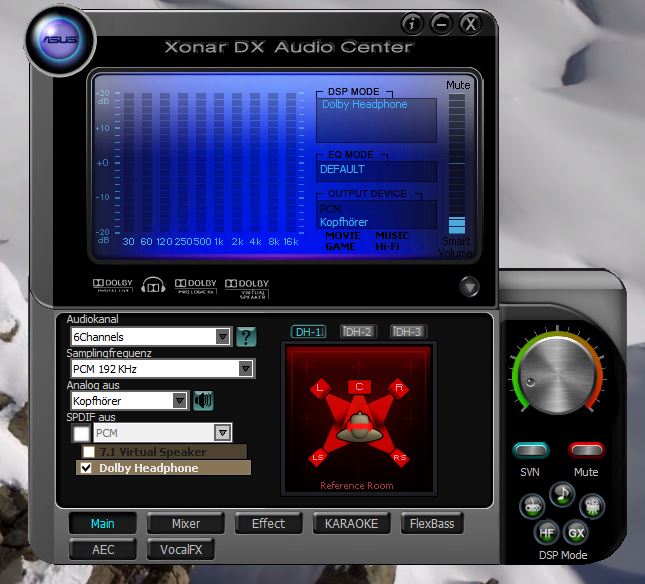Click the 16k equalizer band

pyautogui.click(x=291, y=163)
